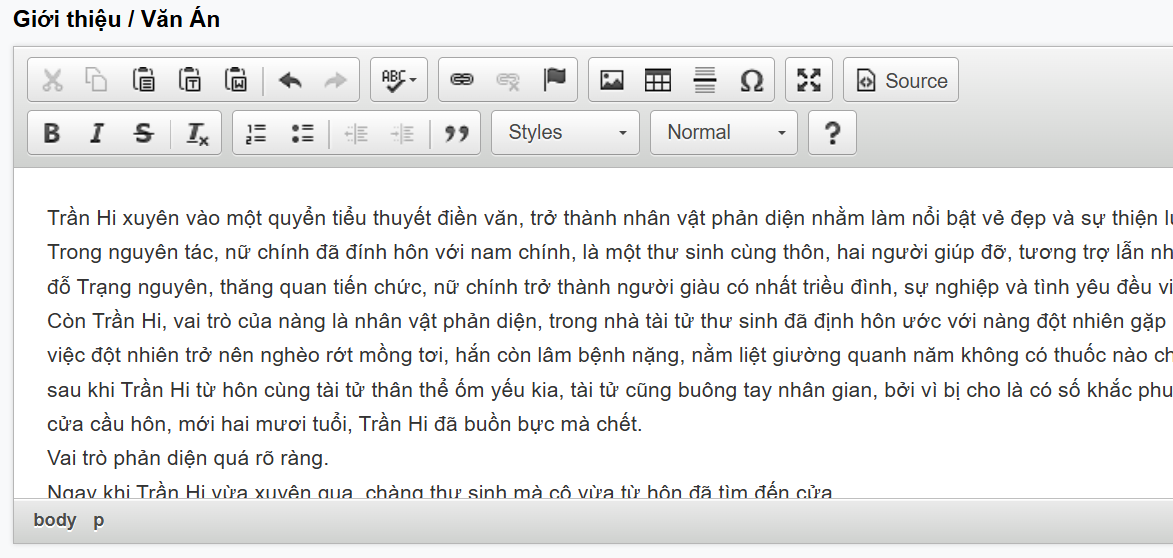Redo the last action
Image resolution: width=1173 pixels, height=558 pixels.
pyautogui.click(x=336, y=80)
